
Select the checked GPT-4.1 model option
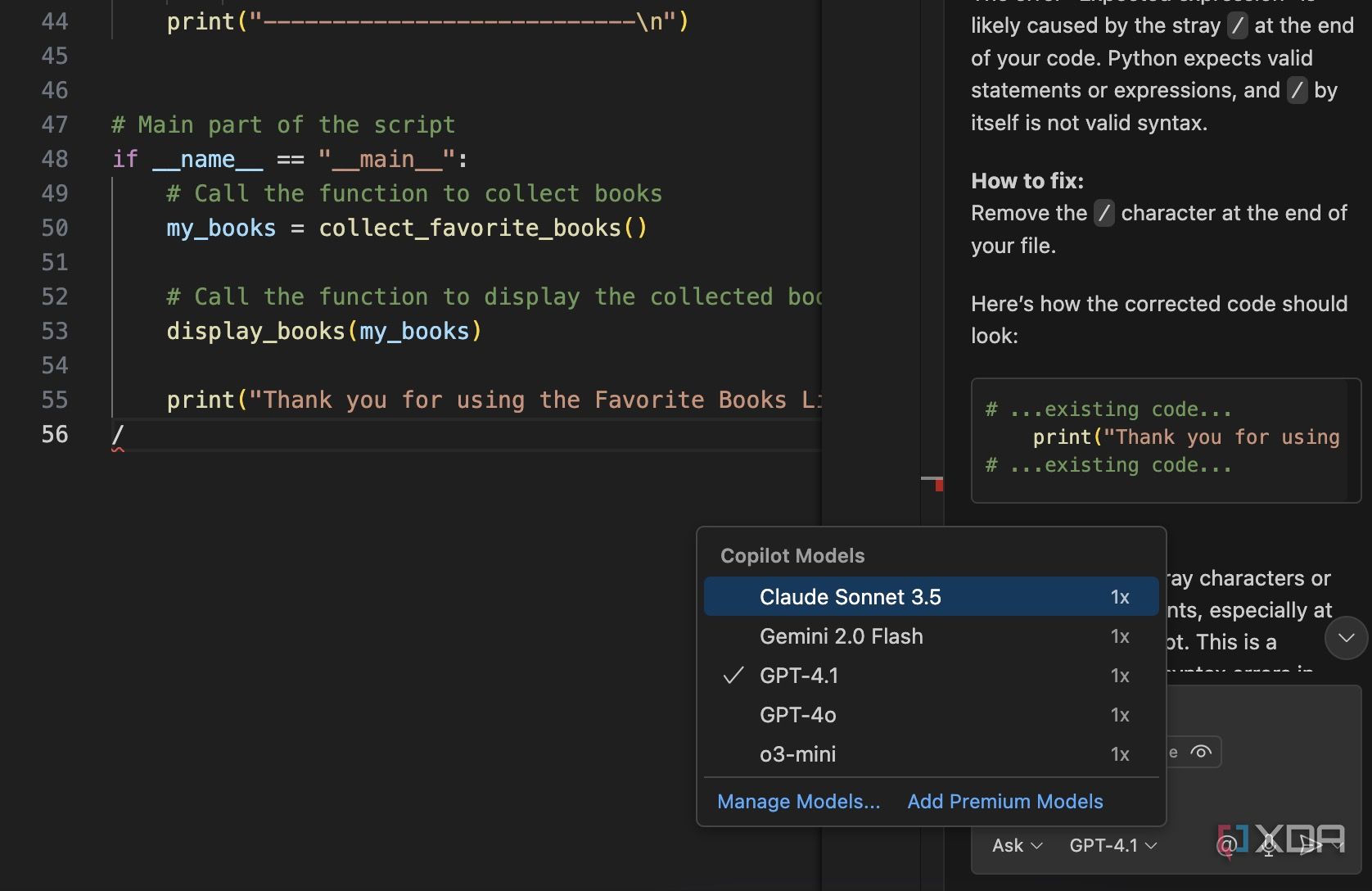pos(798,676)
